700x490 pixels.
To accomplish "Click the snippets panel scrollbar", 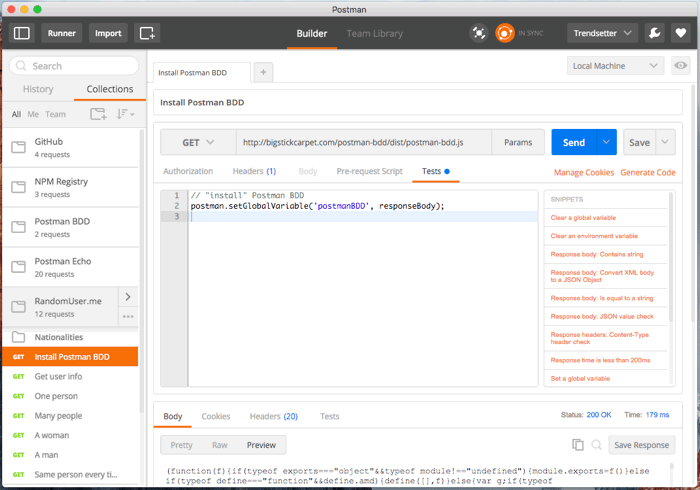I will [x=671, y=257].
